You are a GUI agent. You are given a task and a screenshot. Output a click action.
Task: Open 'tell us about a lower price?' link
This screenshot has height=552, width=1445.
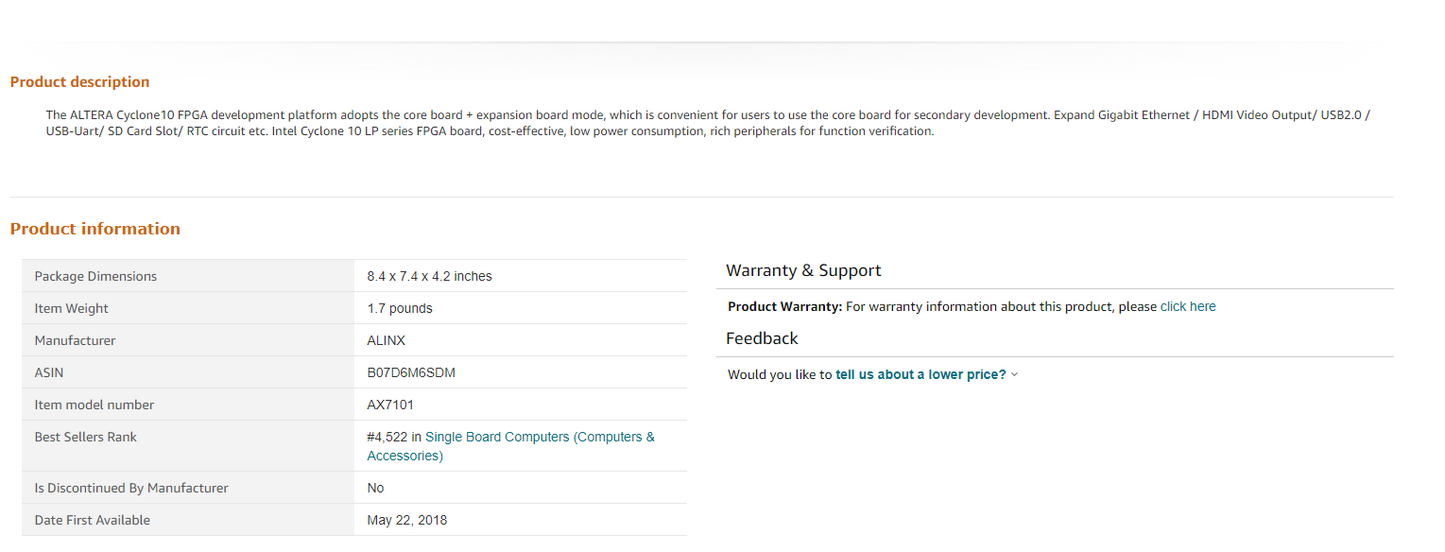coord(921,375)
